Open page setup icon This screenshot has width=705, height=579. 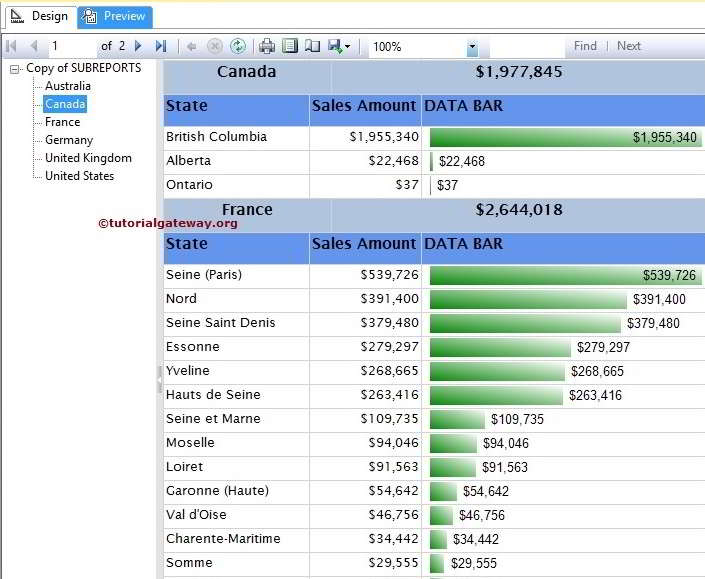(x=312, y=46)
